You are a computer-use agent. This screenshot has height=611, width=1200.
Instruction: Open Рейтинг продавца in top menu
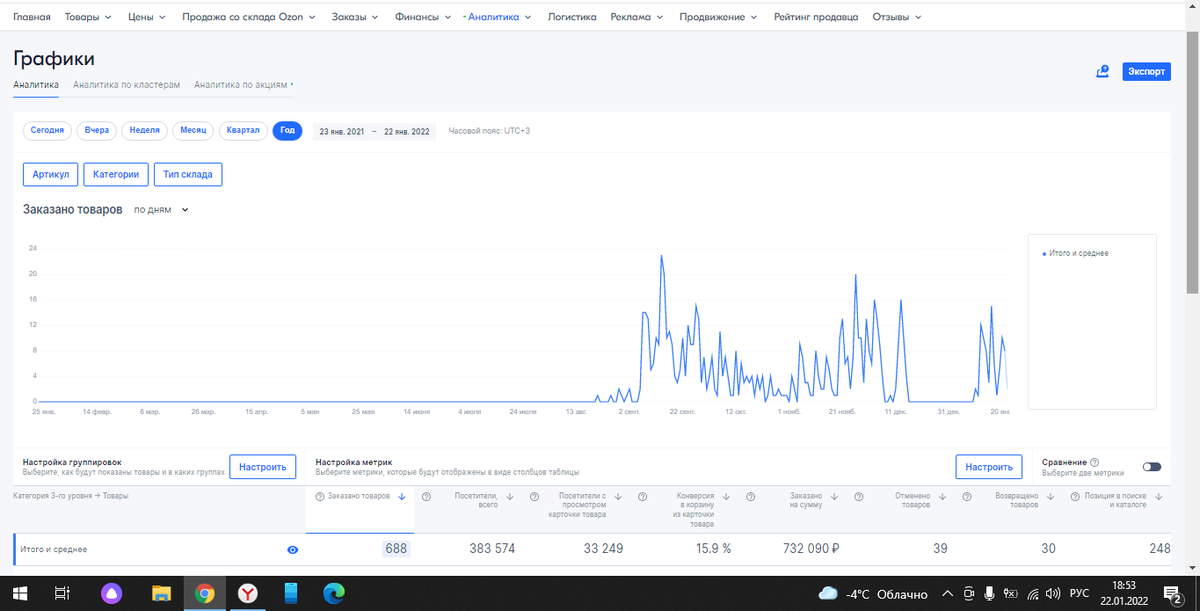[x=816, y=17]
